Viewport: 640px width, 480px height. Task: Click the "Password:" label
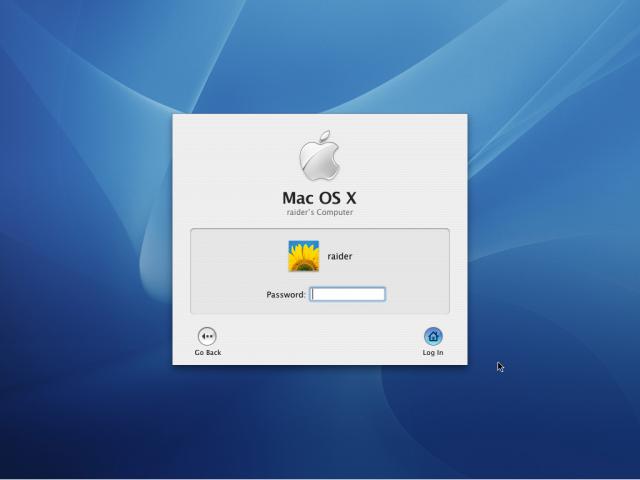tap(286, 295)
